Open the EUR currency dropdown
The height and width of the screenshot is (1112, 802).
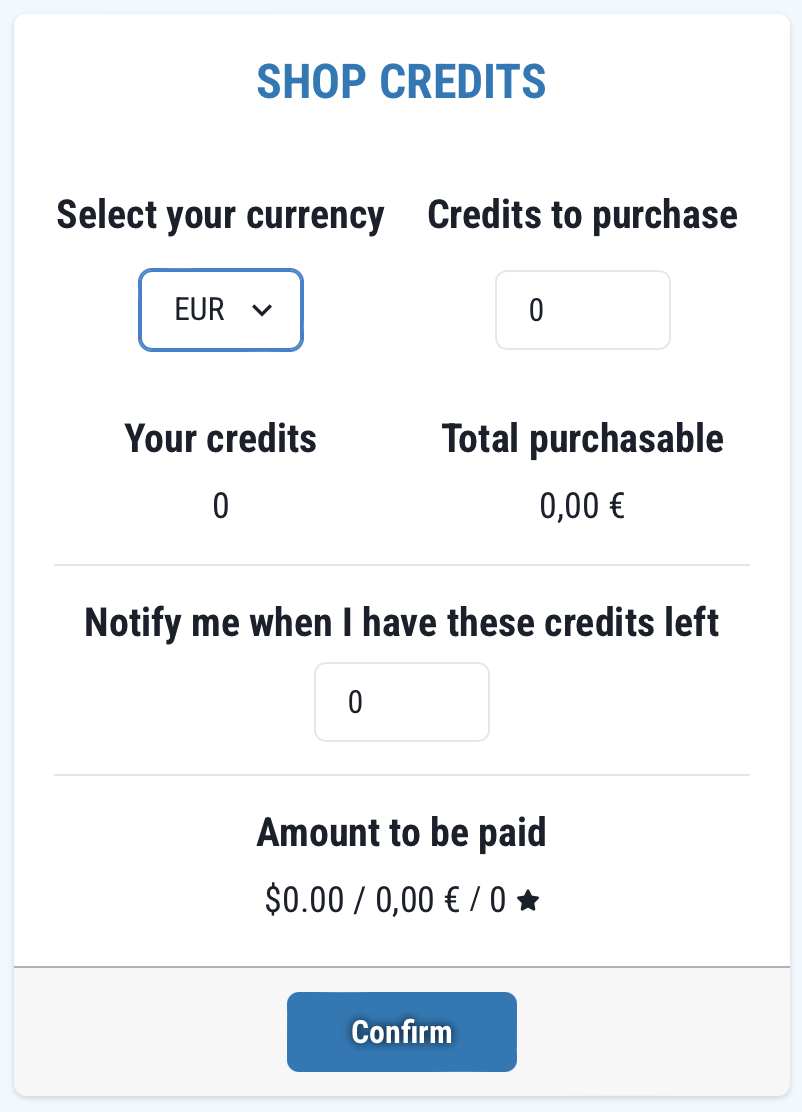pos(220,310)
